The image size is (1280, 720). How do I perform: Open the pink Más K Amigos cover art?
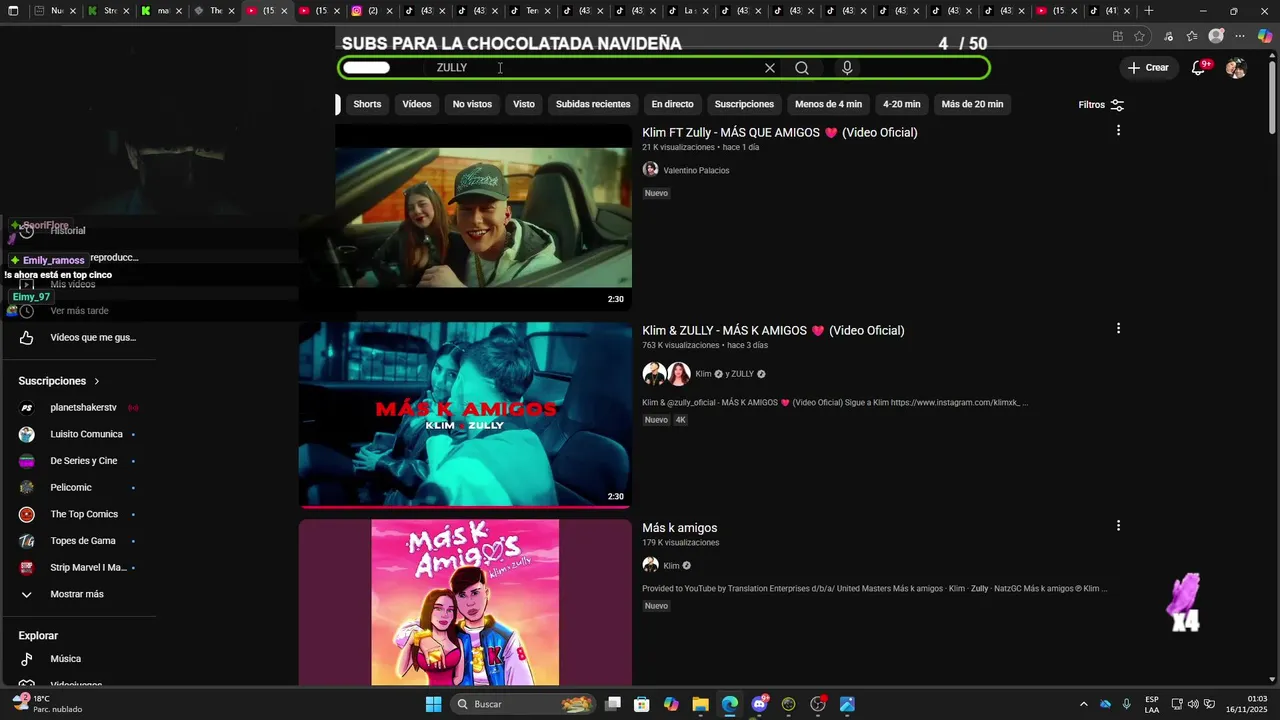[465, 602]
